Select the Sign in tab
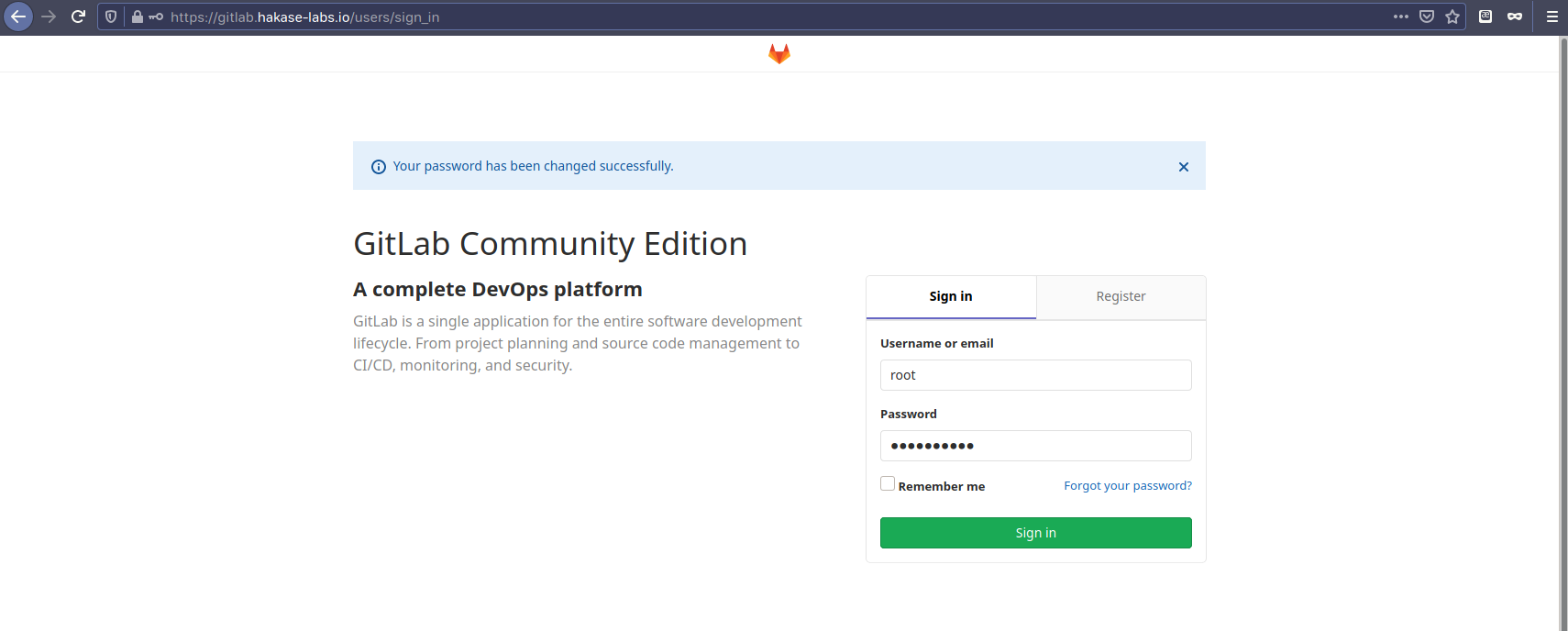Image resolution: width=1568 pixels, height=631 pixels. point(951,297)
